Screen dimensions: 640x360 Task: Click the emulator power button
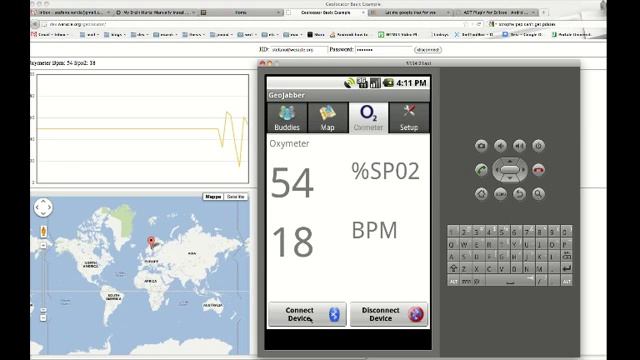click(538, 146)
